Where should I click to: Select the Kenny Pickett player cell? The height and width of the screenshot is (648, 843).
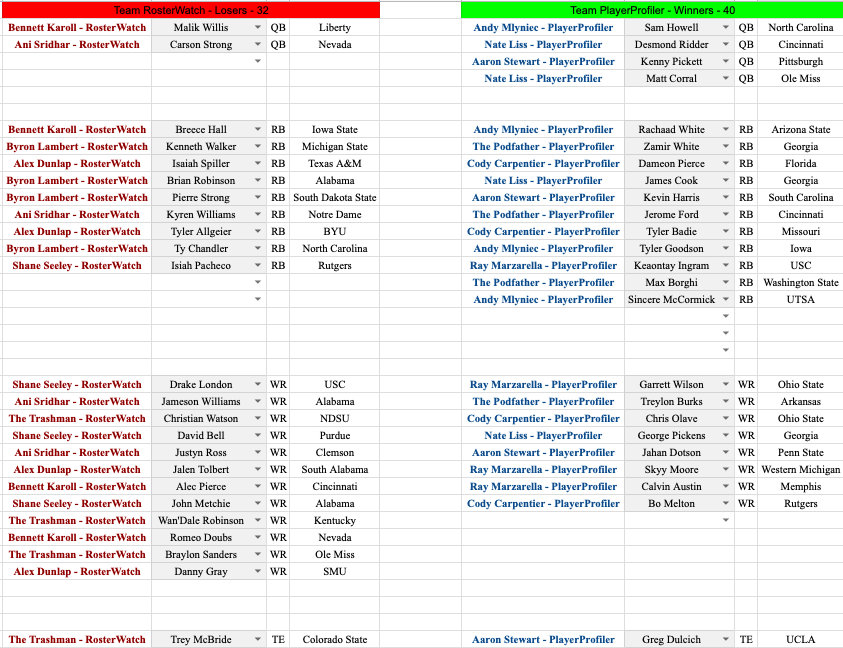click(x=672, y=62)
